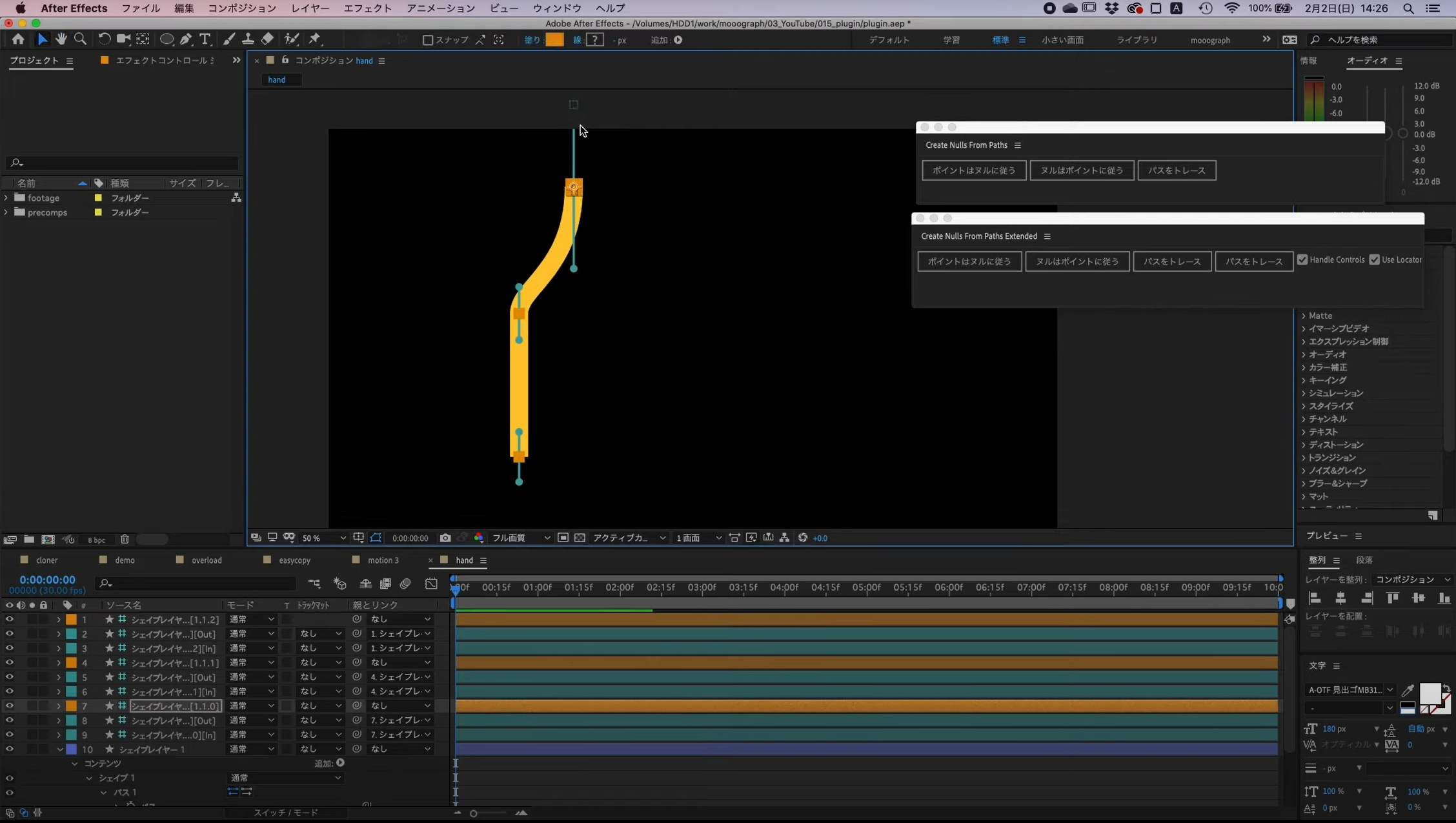1456x823 pixels.
Task: Click the timeline layer search field
Action: [x=197, y=584]
